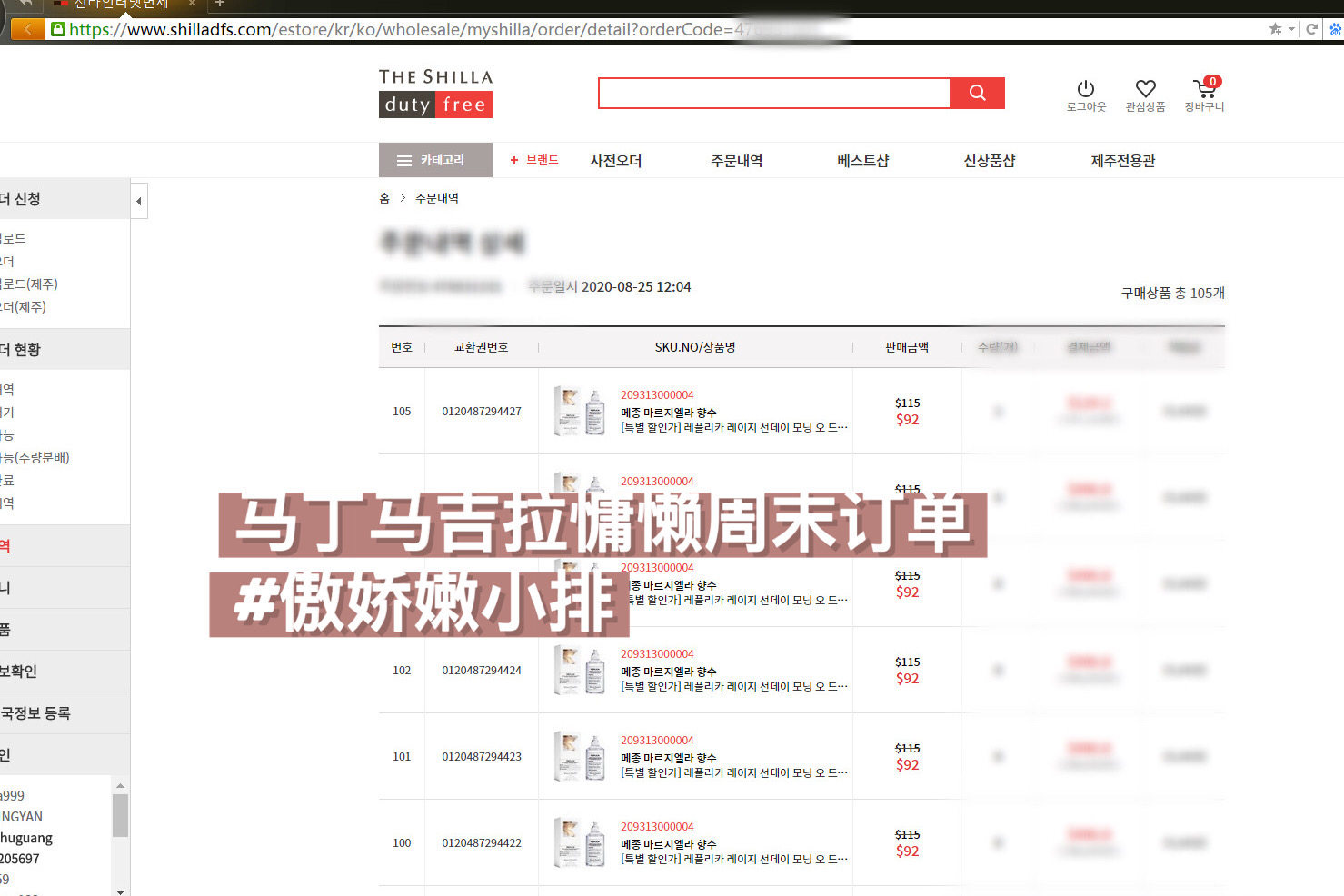Open The Shilla duty free logo homepage

click(436, 93)
